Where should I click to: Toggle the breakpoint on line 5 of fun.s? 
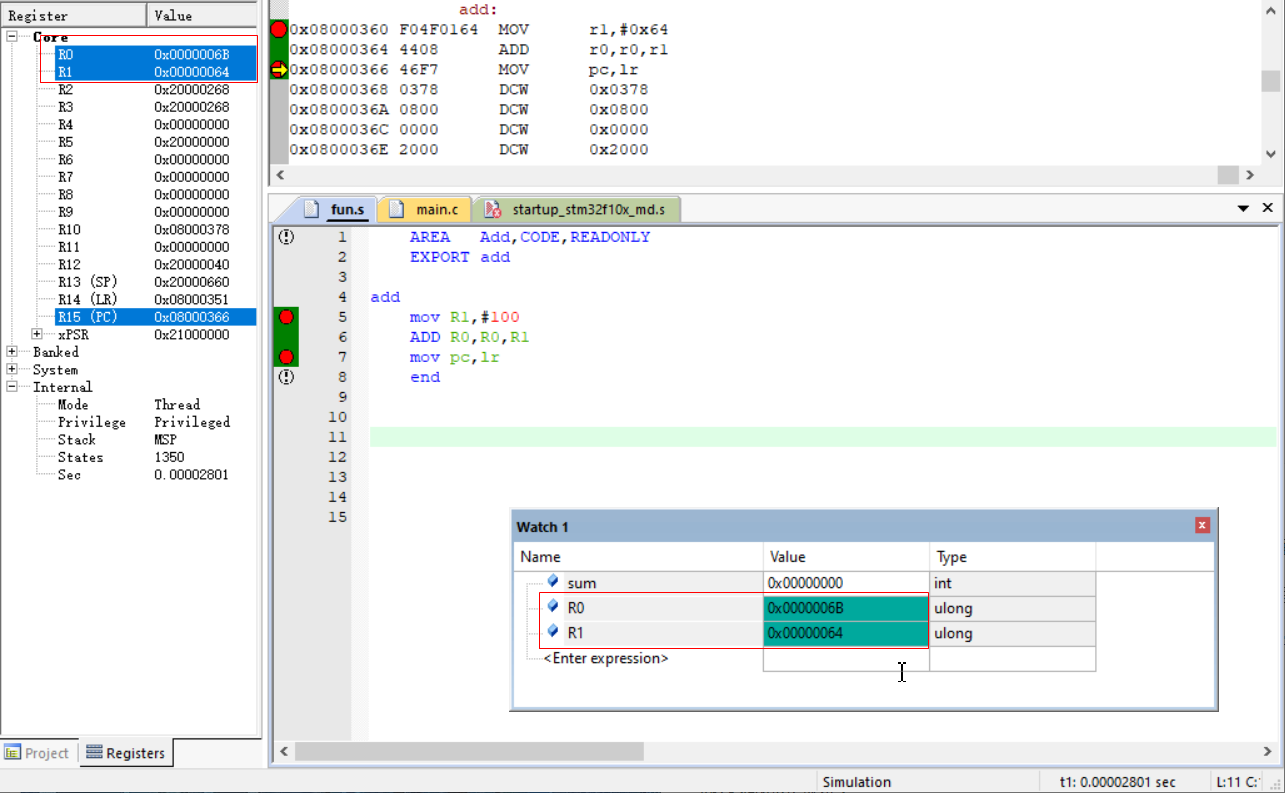coord(286,317)
